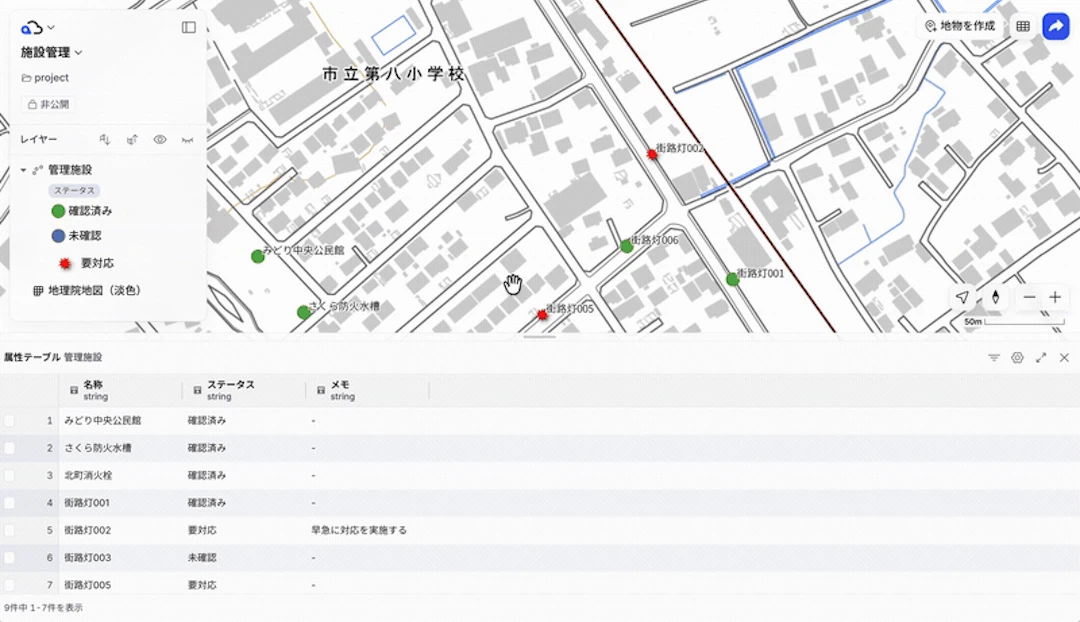Click the ステータス column header
The width and height of the screenshot is (1080, 622).
point(244,390)
